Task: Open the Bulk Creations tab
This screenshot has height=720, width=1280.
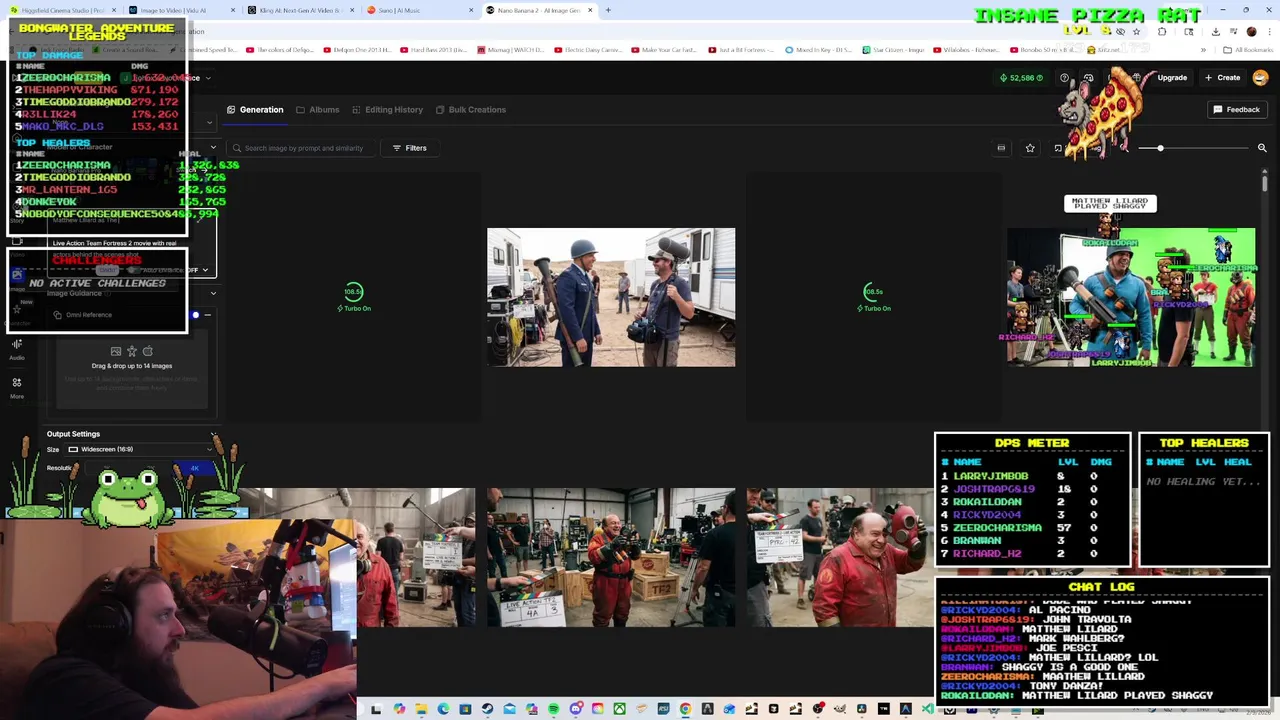Action: pyautogui.click(x=470, y=110)
